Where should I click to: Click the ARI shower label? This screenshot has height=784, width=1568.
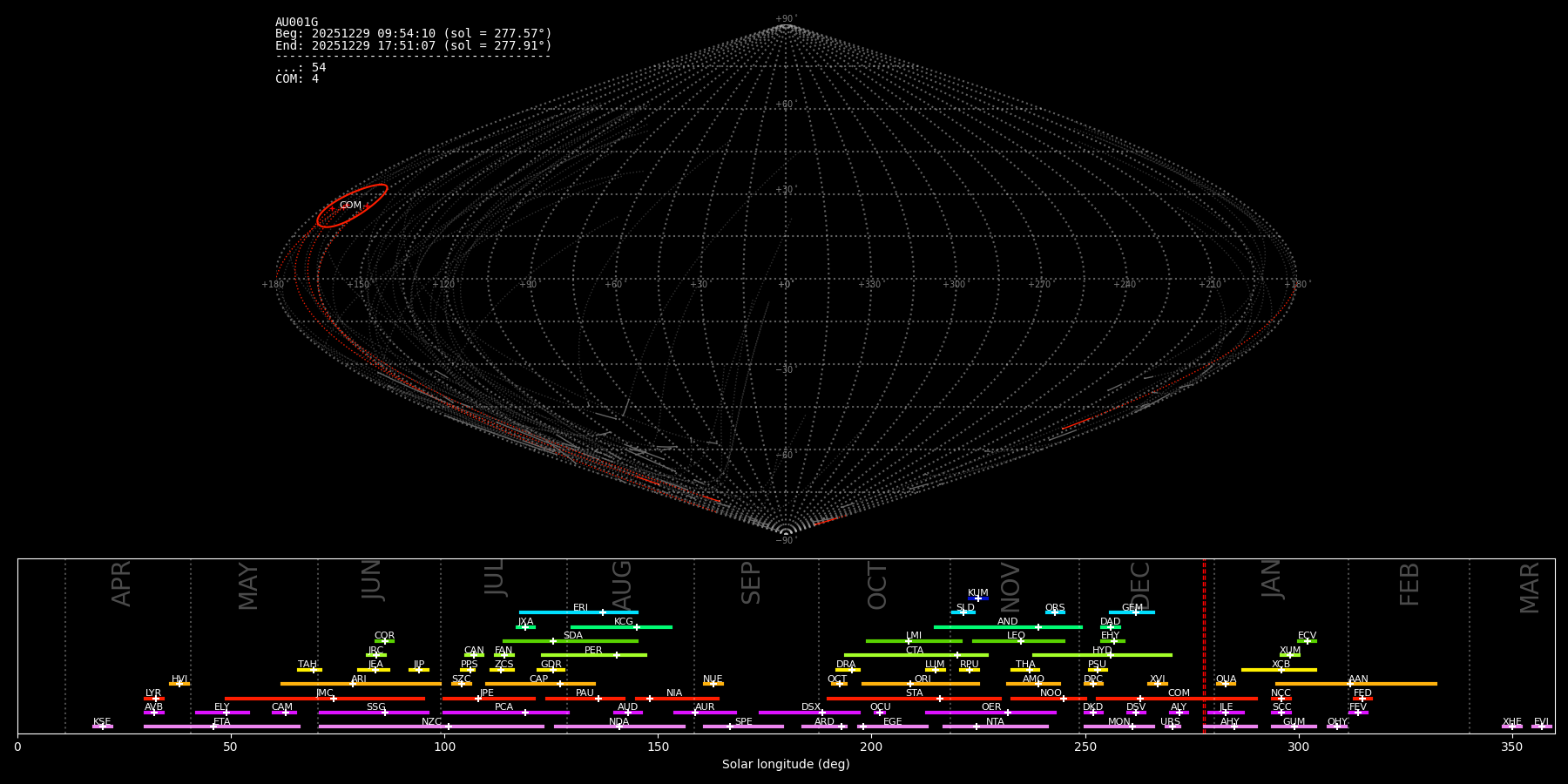click(358, 679)
